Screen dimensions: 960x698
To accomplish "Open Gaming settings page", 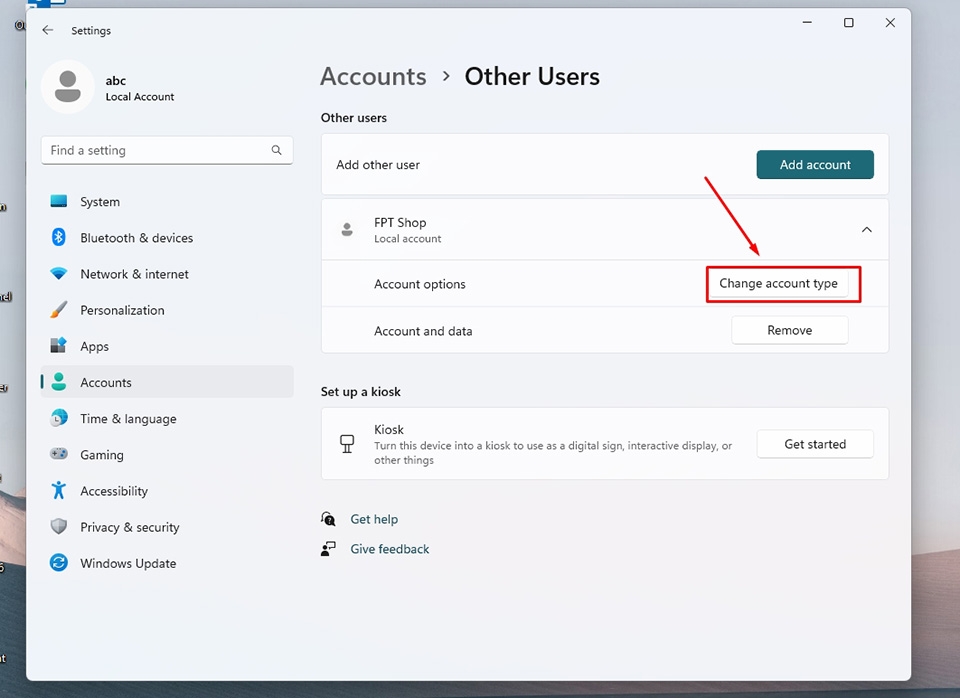I will point(167,454).
